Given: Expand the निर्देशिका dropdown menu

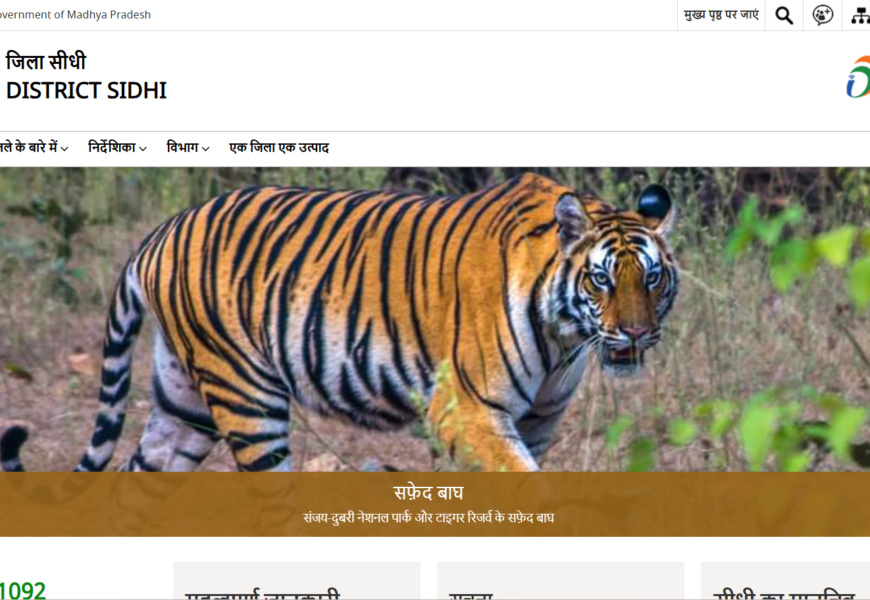Looking at the screenshot, I should pyautogui.click(x=117, y=148).
